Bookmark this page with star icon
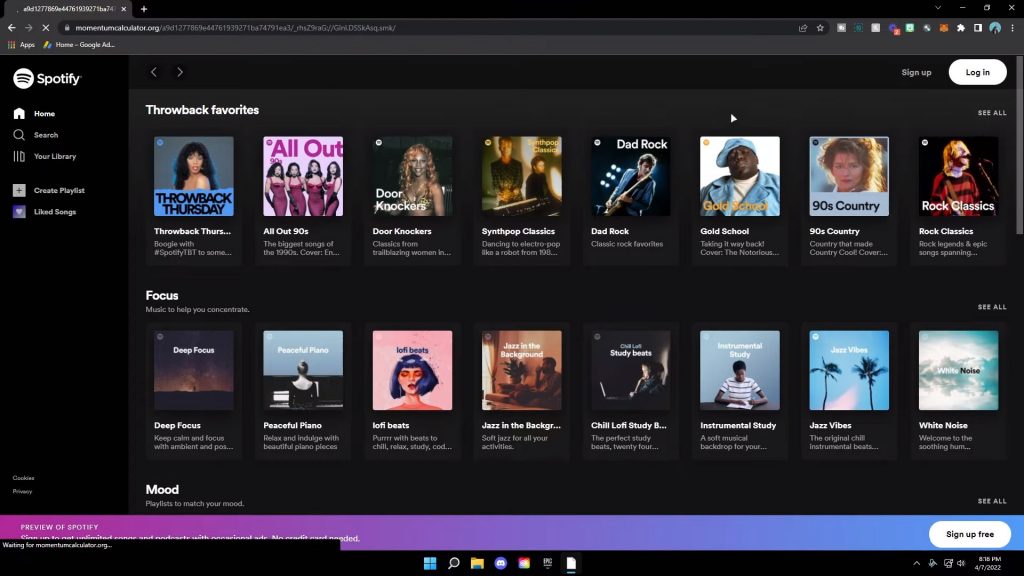This screenshot has height=576, width=1024. point(820,28)
